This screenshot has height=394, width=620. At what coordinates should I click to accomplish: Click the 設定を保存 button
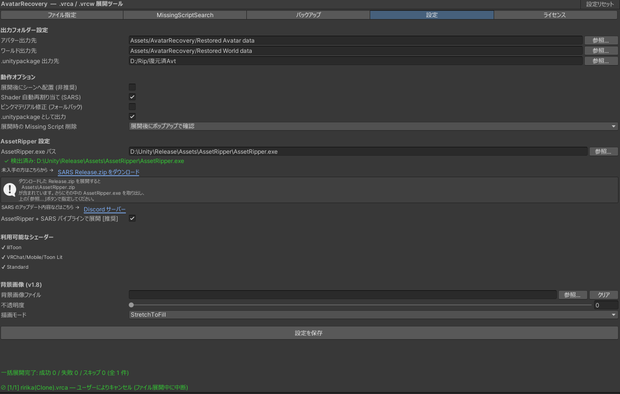[x=309, y=333]
